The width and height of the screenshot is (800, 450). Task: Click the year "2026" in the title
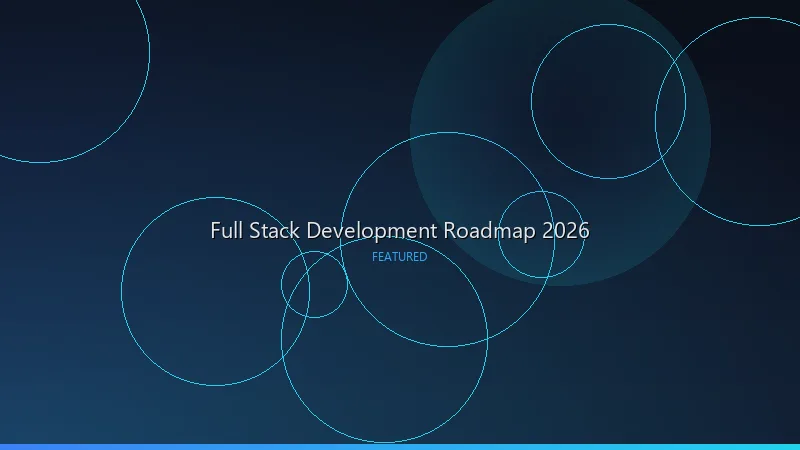click(x=565, y=230)
